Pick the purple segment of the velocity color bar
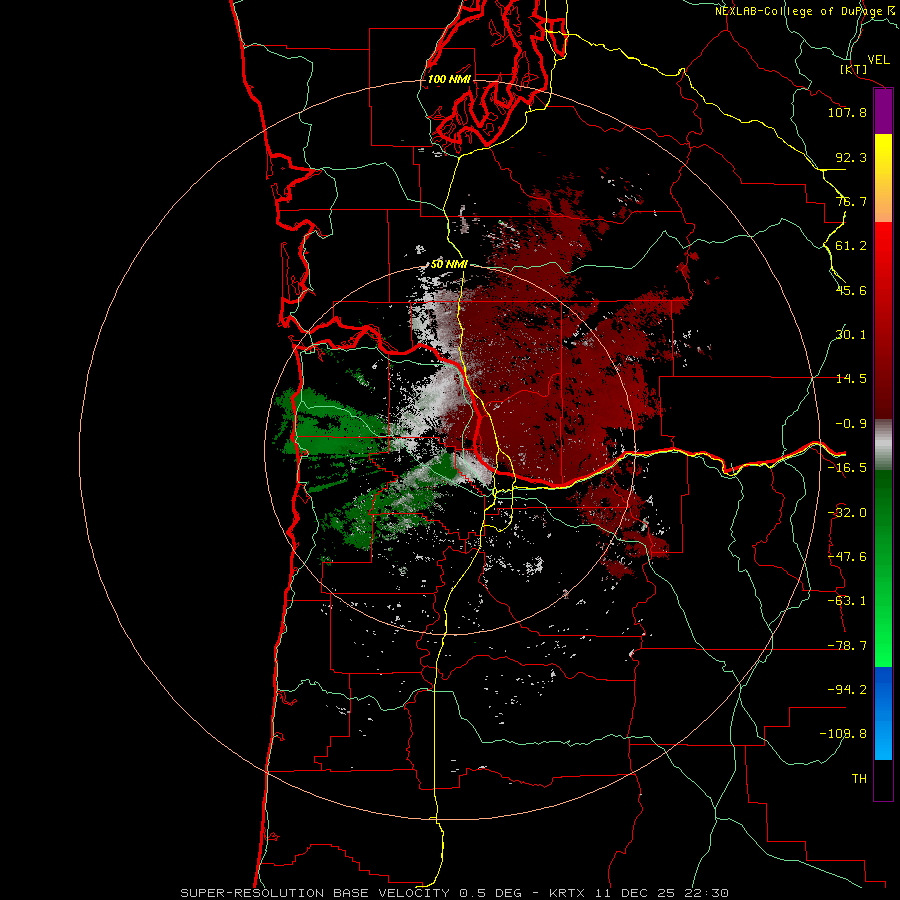This screenshot has width=900, height=900. coord(883,112)
